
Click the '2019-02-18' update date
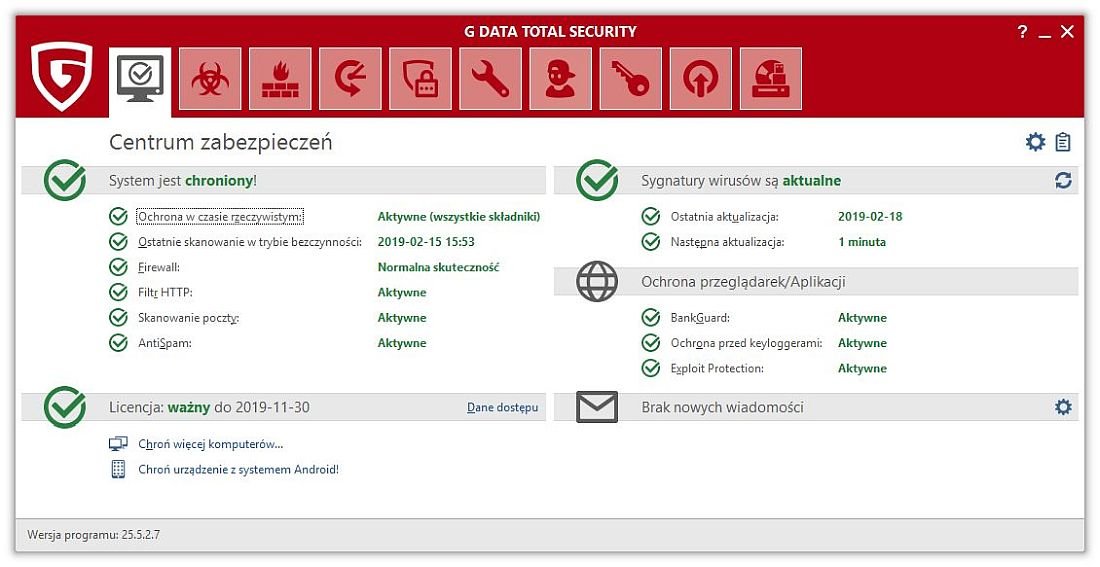click(x=870, y=217)
